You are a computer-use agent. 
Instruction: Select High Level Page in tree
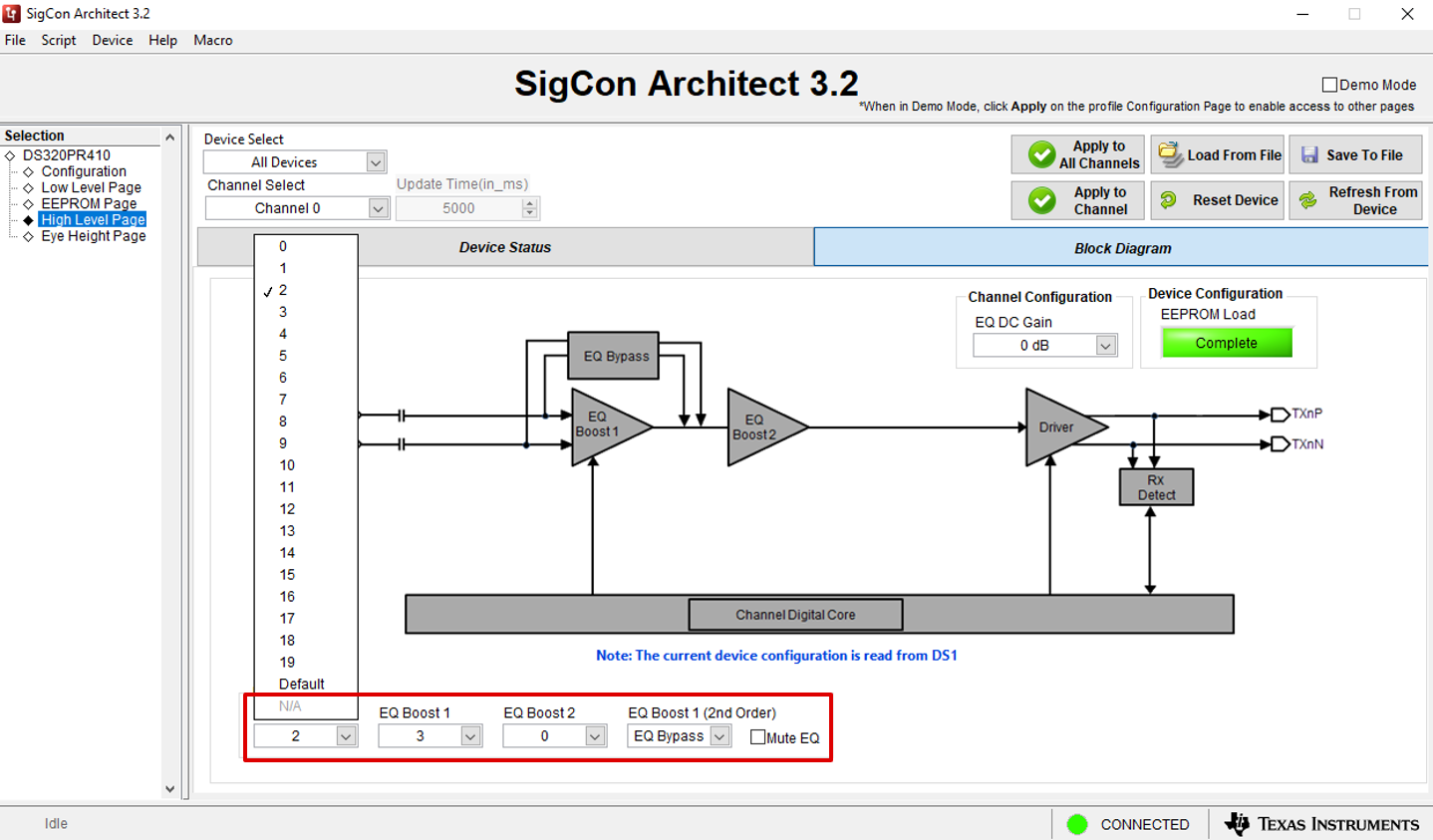coord(93,219)
